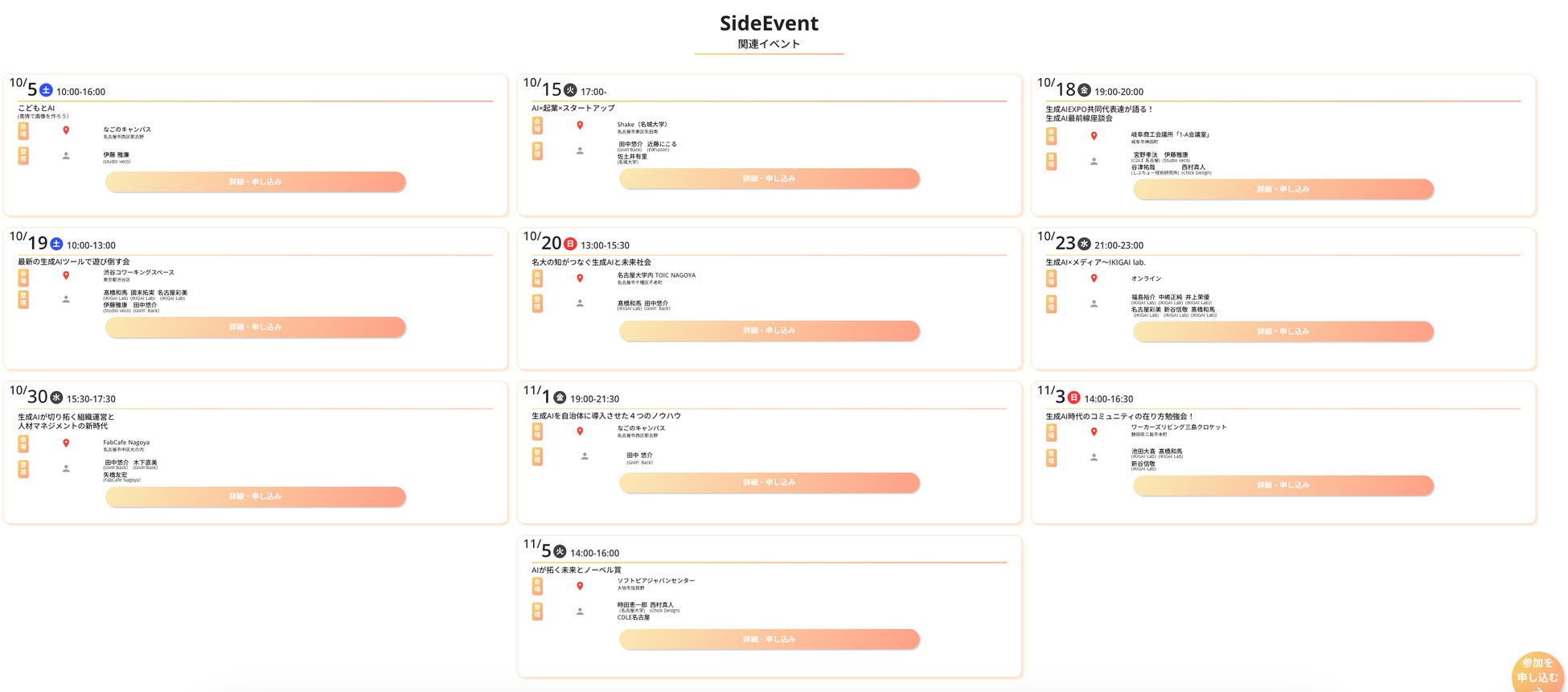Image resolution: width=1568 pixels, height=692 pixels.
Task: Click the 11/3 コミュニティ勉強会 event title
Action: click(1119, 416)
